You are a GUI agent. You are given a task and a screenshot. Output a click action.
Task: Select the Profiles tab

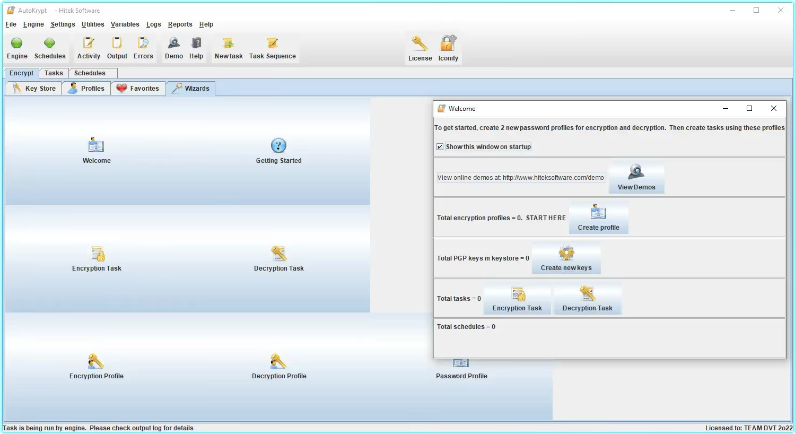tap(86, 88)
